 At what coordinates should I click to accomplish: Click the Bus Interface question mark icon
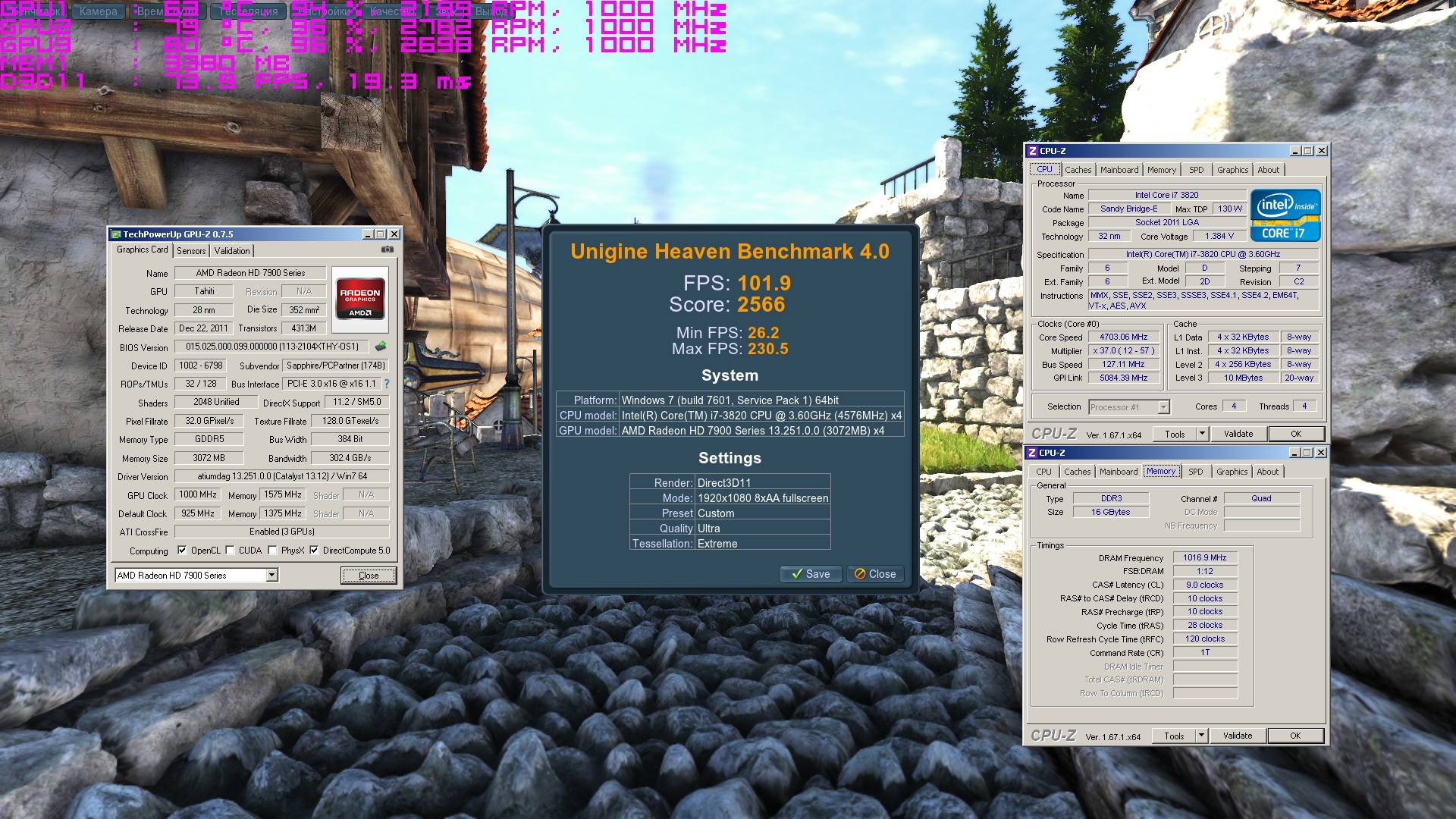tap(387, 384)
